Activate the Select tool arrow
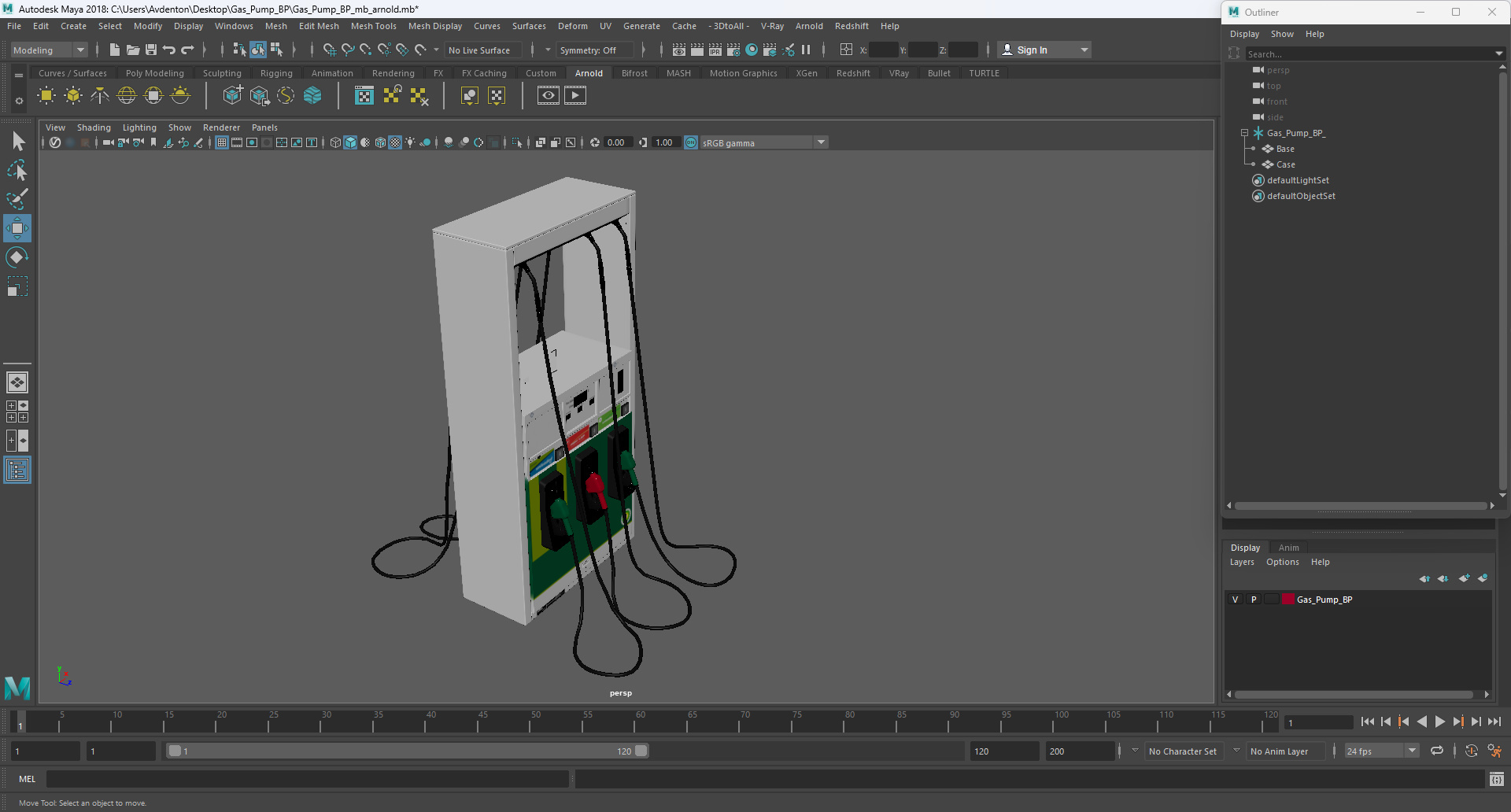This screenshot has width=1511, height=812. click(x=17, y=142)
